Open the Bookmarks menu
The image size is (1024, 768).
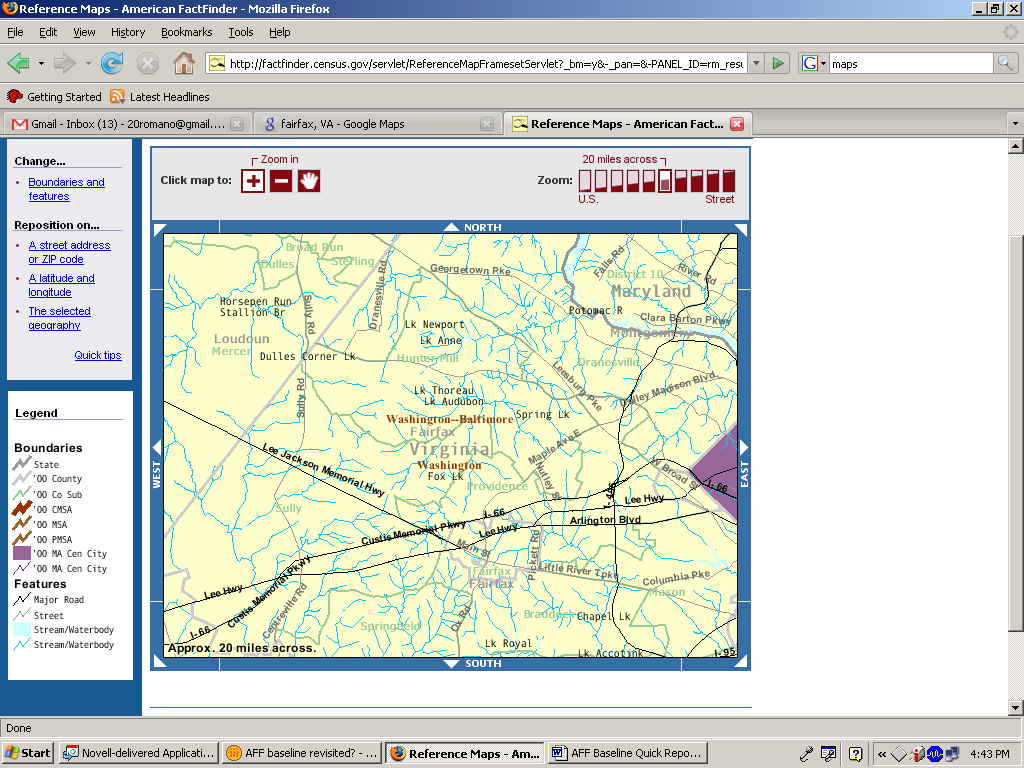coord(187,32)
